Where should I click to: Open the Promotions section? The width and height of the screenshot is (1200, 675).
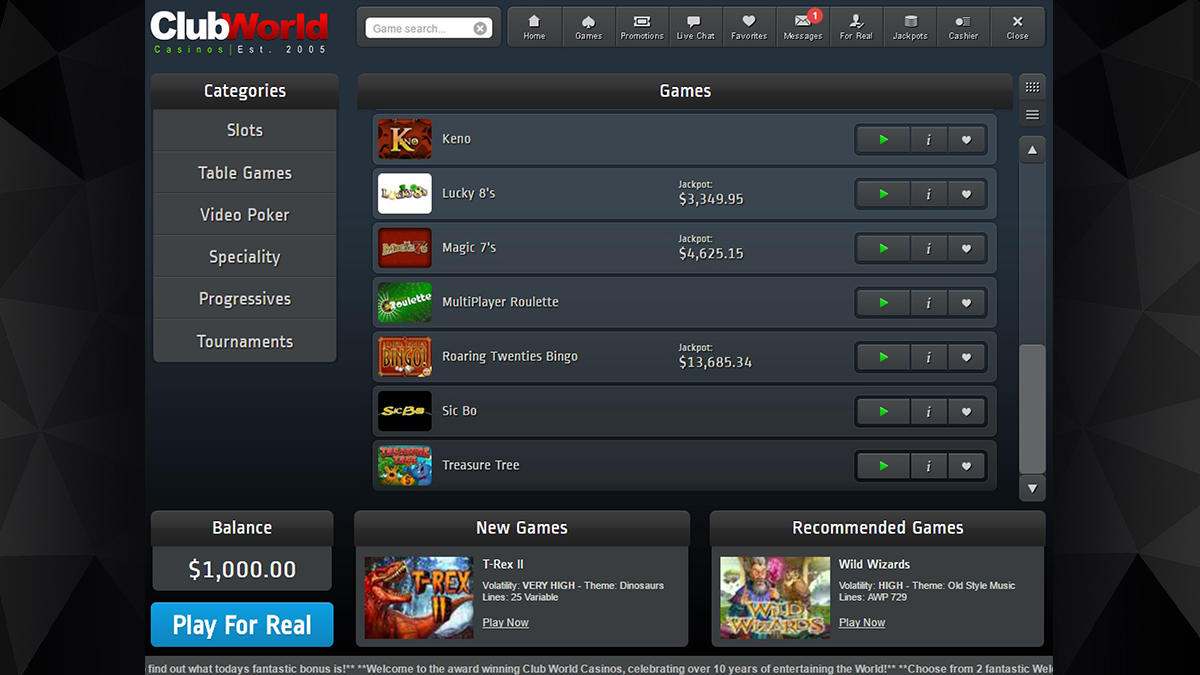pyautogui.click(x=642, y=27)
